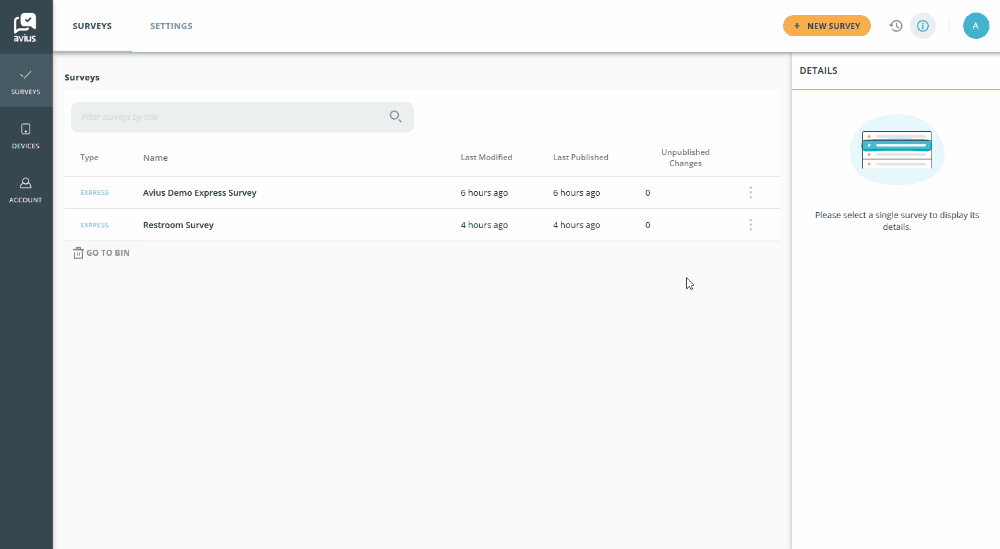Open options menu for Restroom Survey
Screen dimensions: 1000x549
coord(751,225)
